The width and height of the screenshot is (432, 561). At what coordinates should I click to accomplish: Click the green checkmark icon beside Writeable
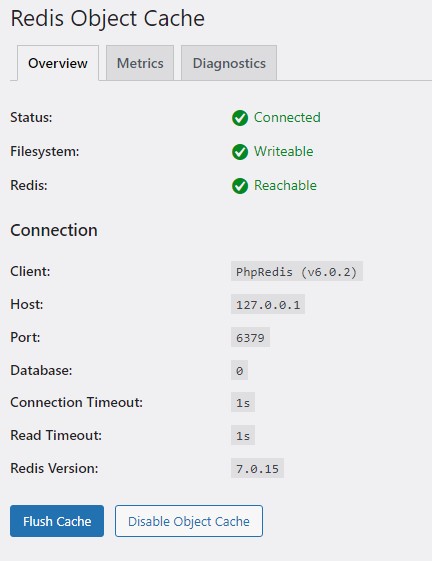(x=240, y=152)
